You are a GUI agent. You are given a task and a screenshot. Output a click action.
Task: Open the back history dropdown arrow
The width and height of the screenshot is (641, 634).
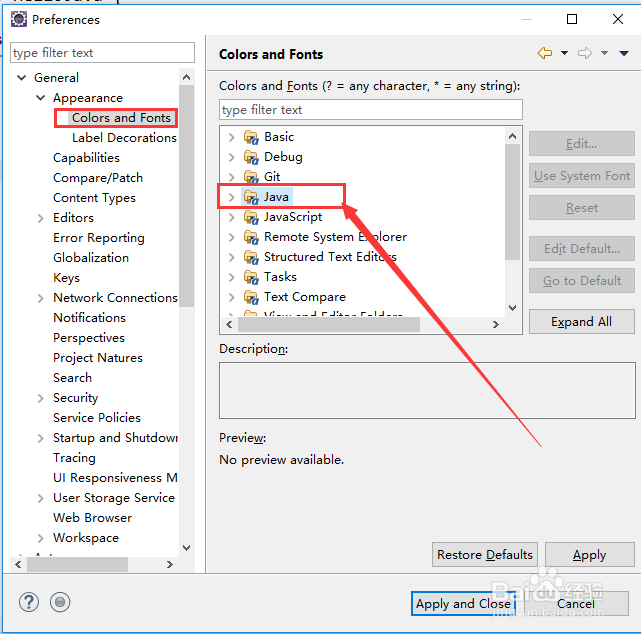click(564, 53)
